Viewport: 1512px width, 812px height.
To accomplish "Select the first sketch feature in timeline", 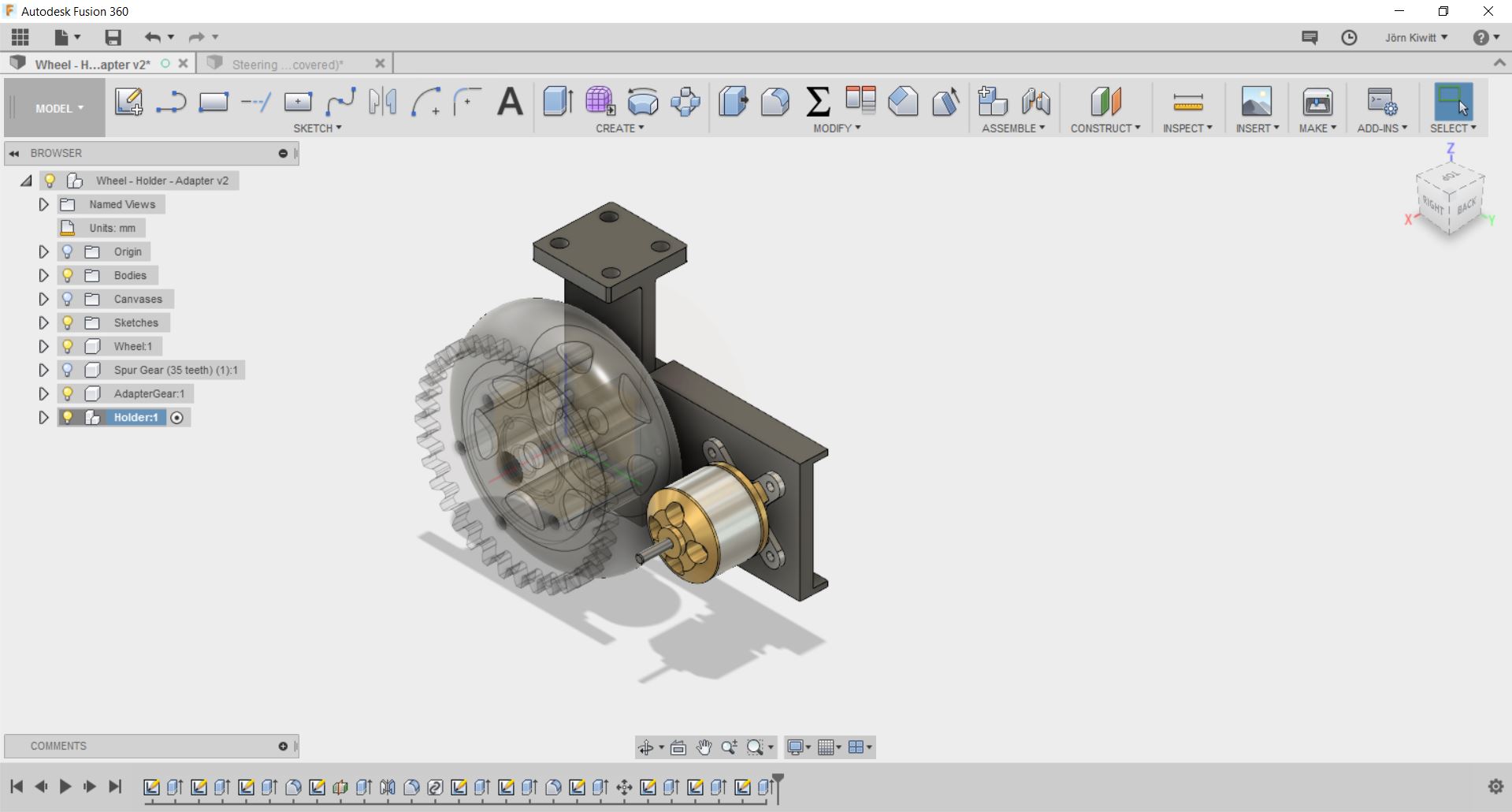I will click(151, 787).
